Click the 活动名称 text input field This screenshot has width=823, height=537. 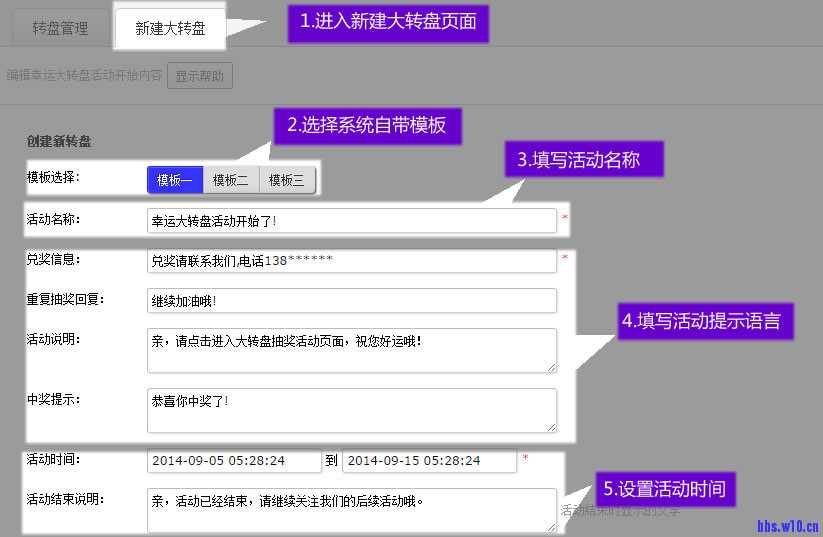pyautogui.click(x=351, y=220)
